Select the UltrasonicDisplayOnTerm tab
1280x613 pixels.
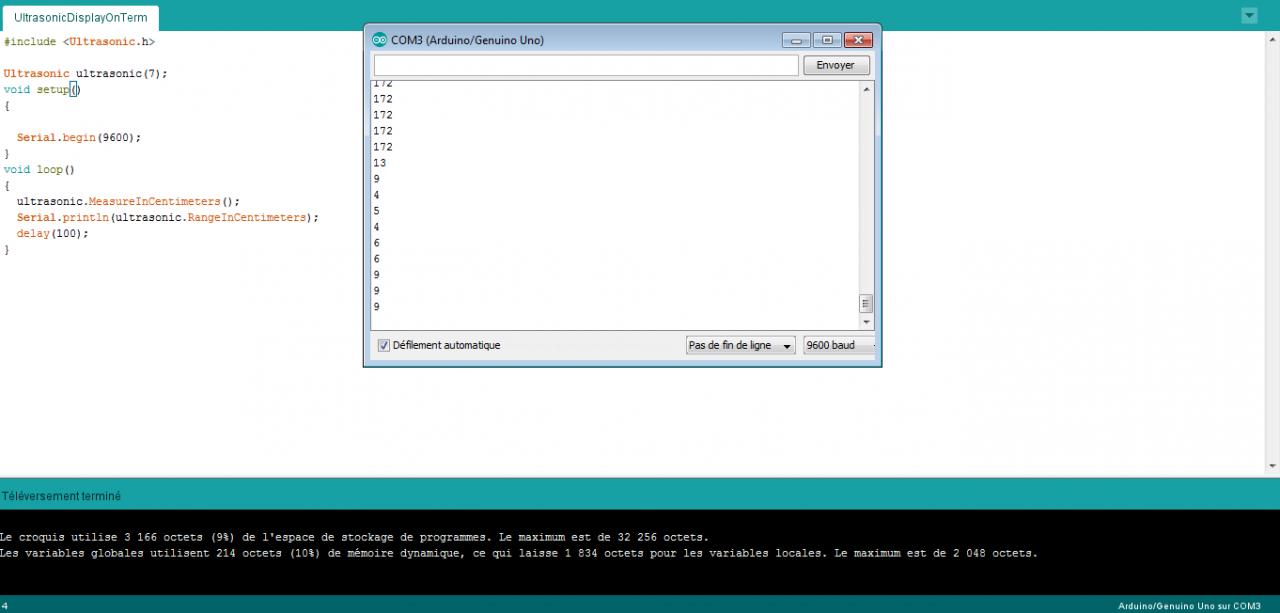pyautogui.click(x=80, y=18)
